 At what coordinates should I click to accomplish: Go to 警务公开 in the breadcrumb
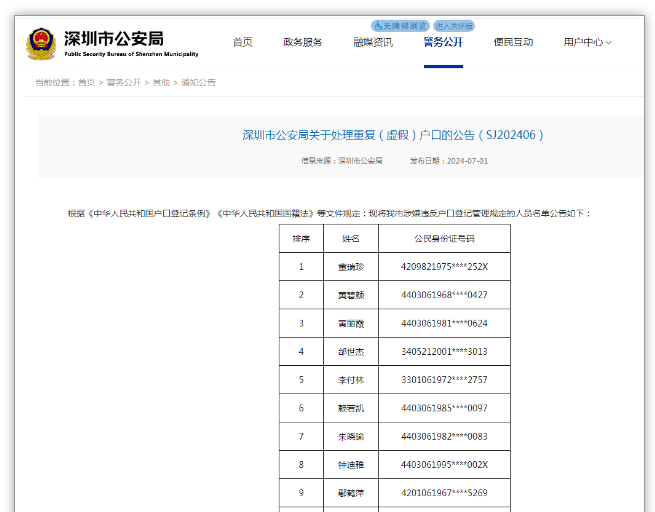(124, 83)
